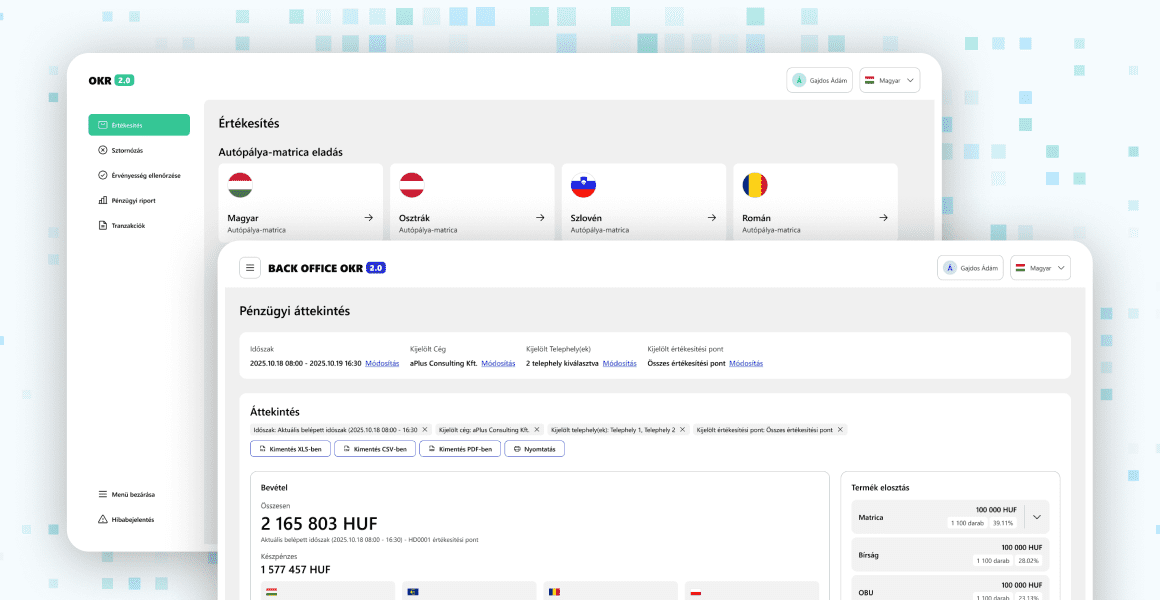
Task: Remove the Időszak filter chip
Action: tap(425, 429)
